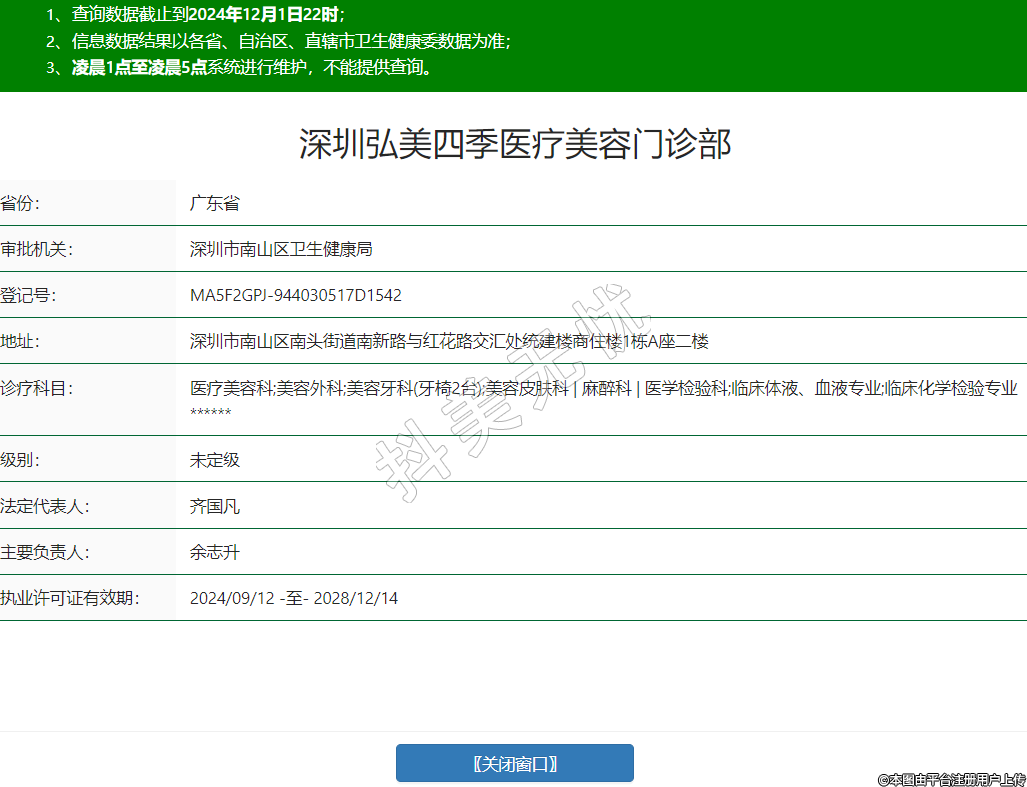Viewport: 1027px width, 787px height.
Task: Click the 诊疗科目 field label
Action: click(37, 388)
